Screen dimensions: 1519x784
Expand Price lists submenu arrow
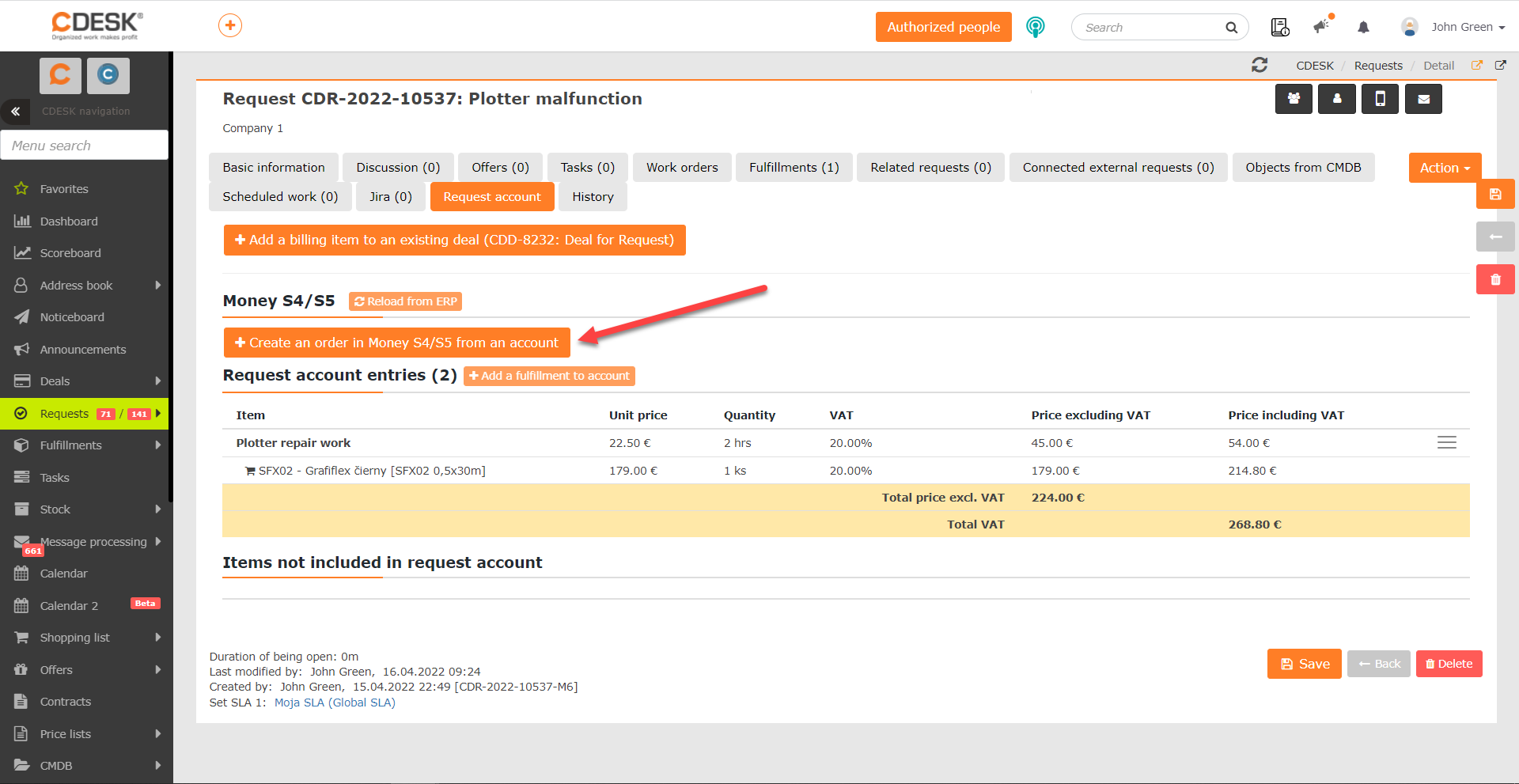(158, 734)
